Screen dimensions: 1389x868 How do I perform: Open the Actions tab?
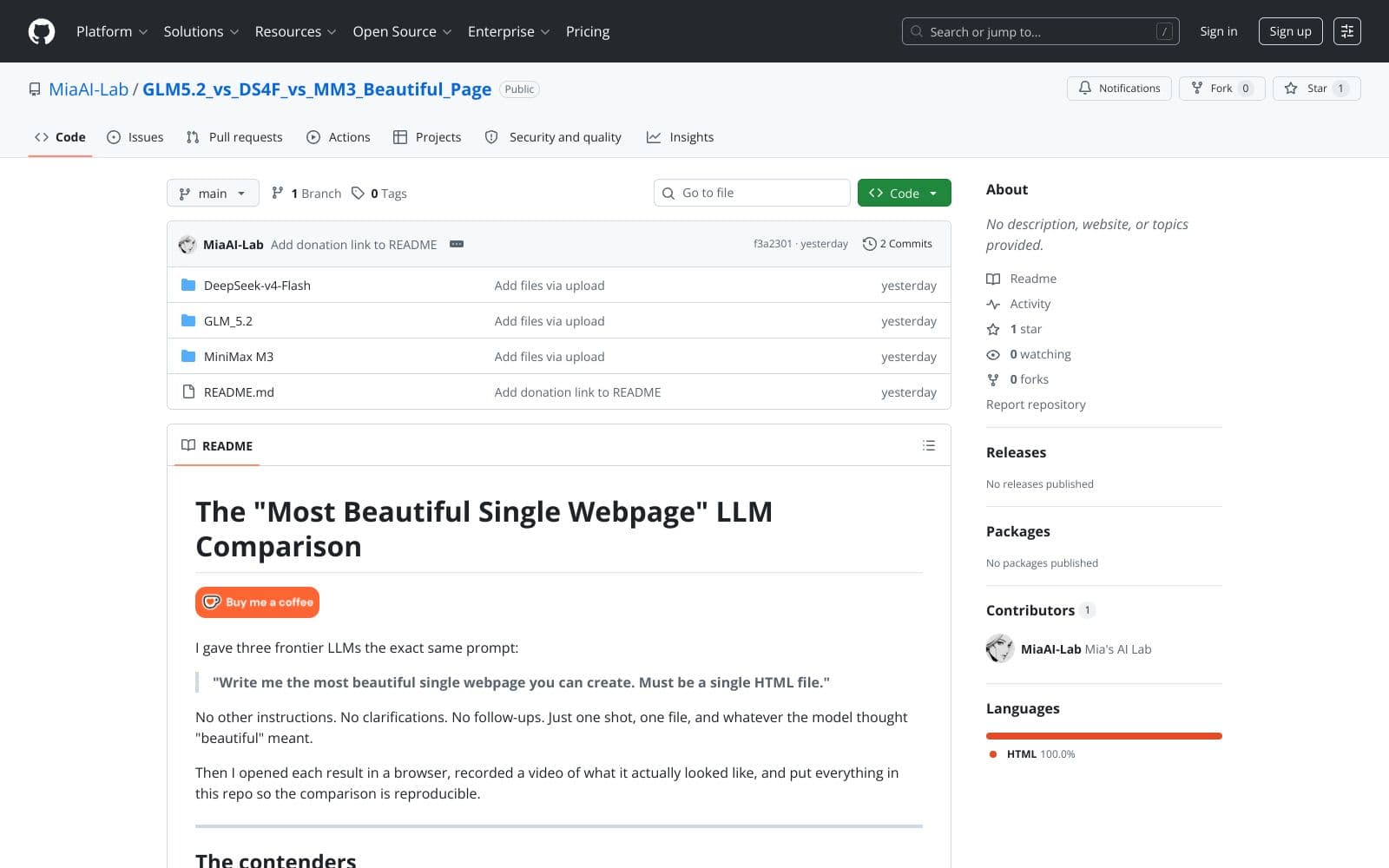click(x=339, y=137)
